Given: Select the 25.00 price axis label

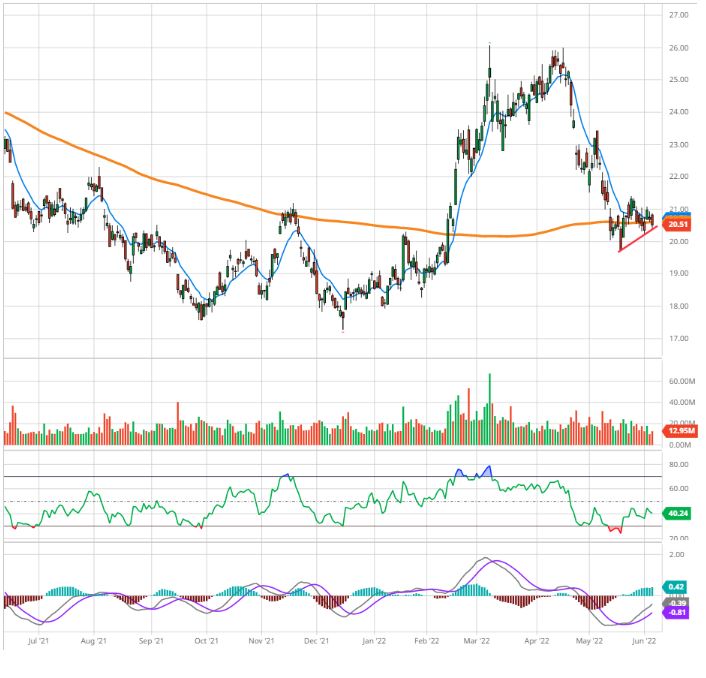Looking at the screenshot, I should coord(678,80).
